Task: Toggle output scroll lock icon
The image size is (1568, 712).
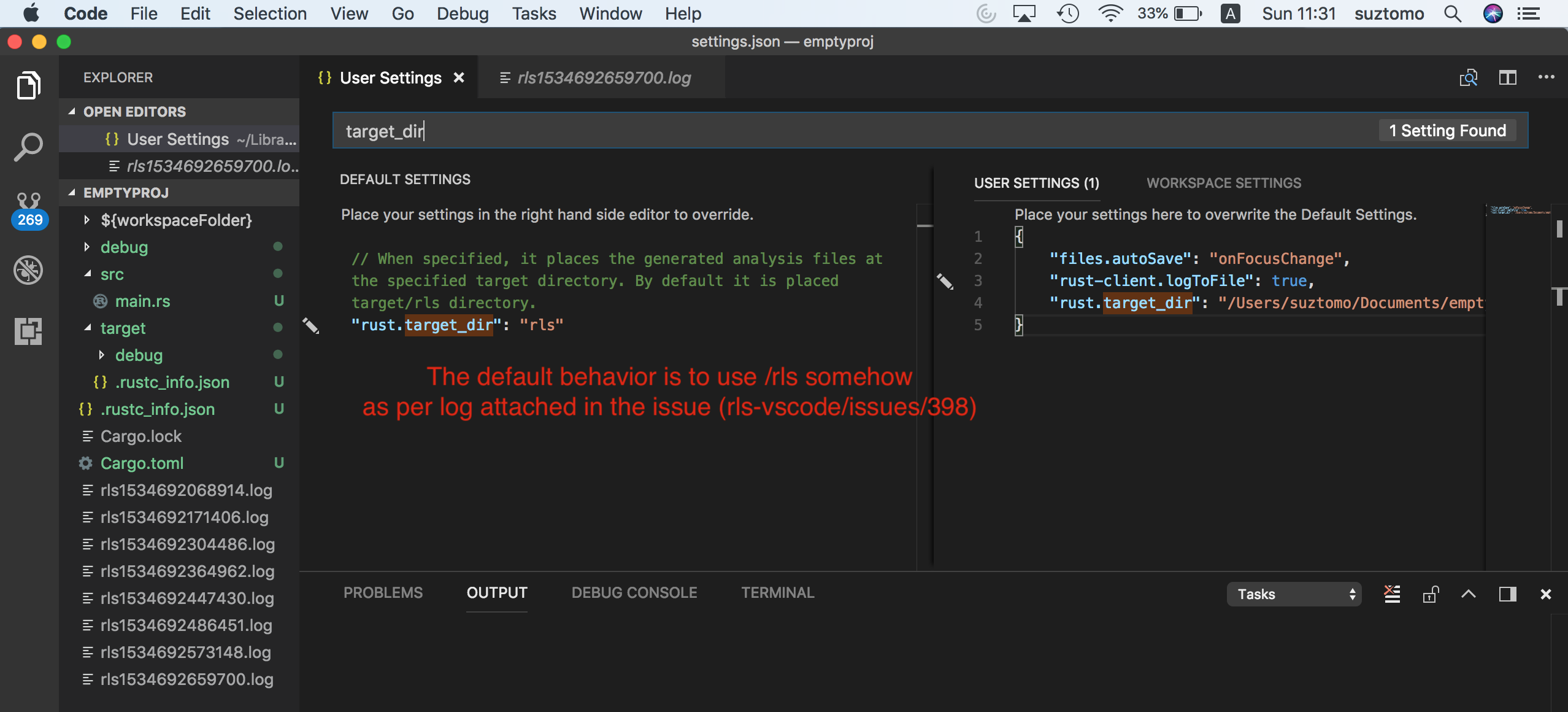Action: [x=1431, y=594]
